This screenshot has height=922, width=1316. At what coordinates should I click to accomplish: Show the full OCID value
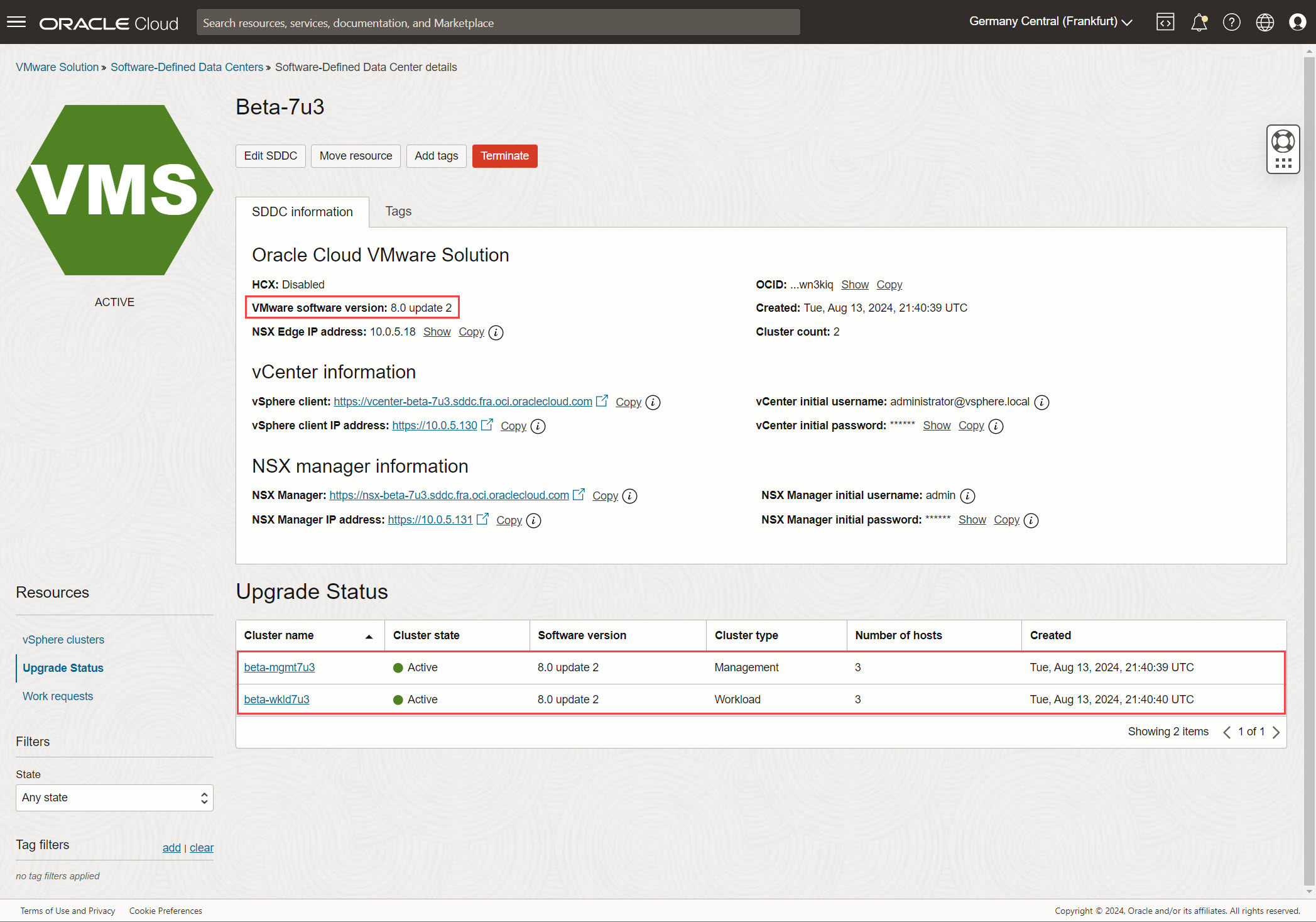(854, 285)
